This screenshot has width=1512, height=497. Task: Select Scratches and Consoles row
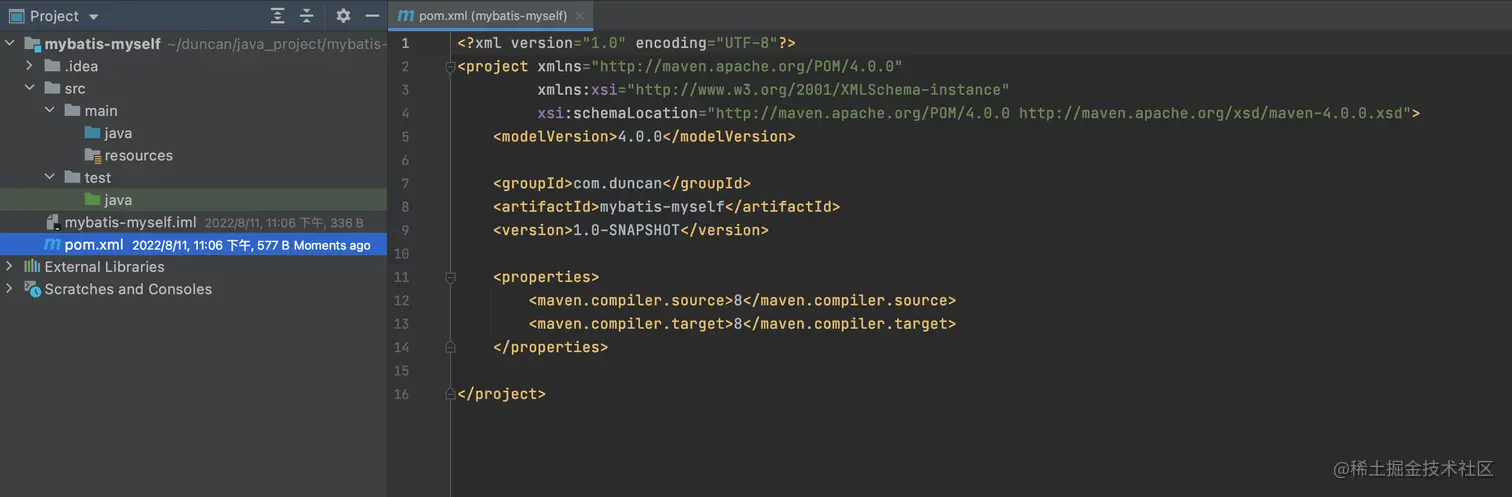point(193,289)
